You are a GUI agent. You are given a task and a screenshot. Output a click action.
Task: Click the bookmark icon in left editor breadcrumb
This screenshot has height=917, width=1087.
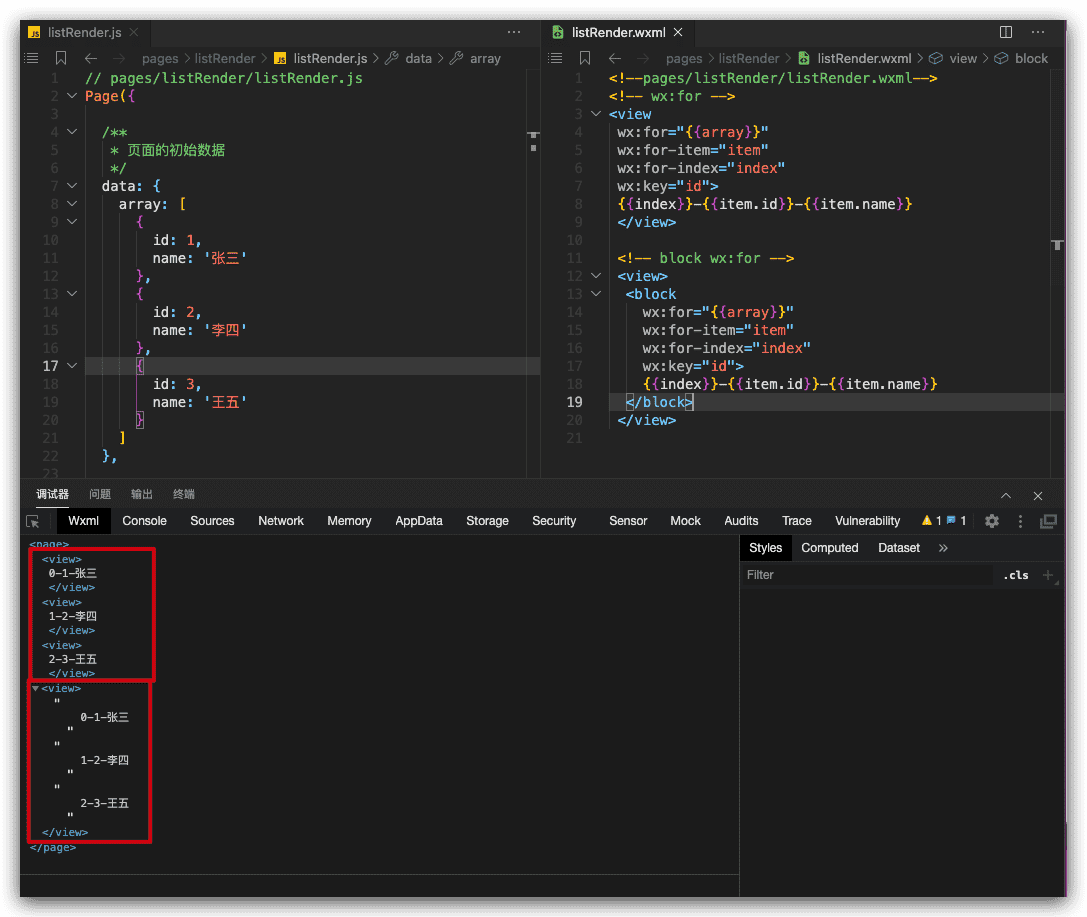coord(61,58)
